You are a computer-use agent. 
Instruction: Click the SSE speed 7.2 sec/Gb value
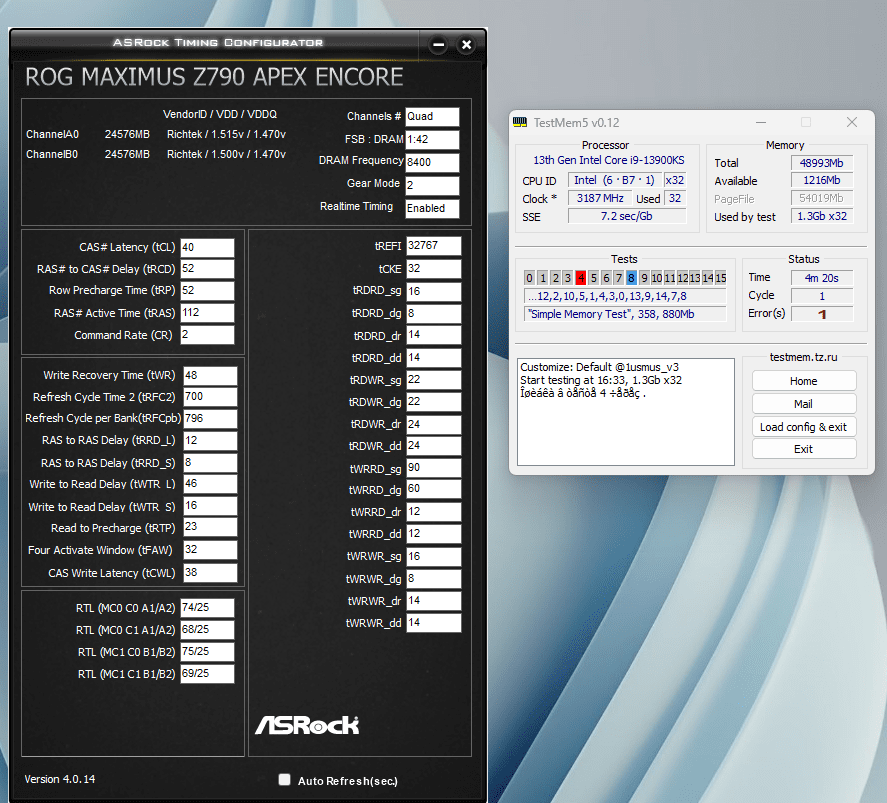coord(627,216)
